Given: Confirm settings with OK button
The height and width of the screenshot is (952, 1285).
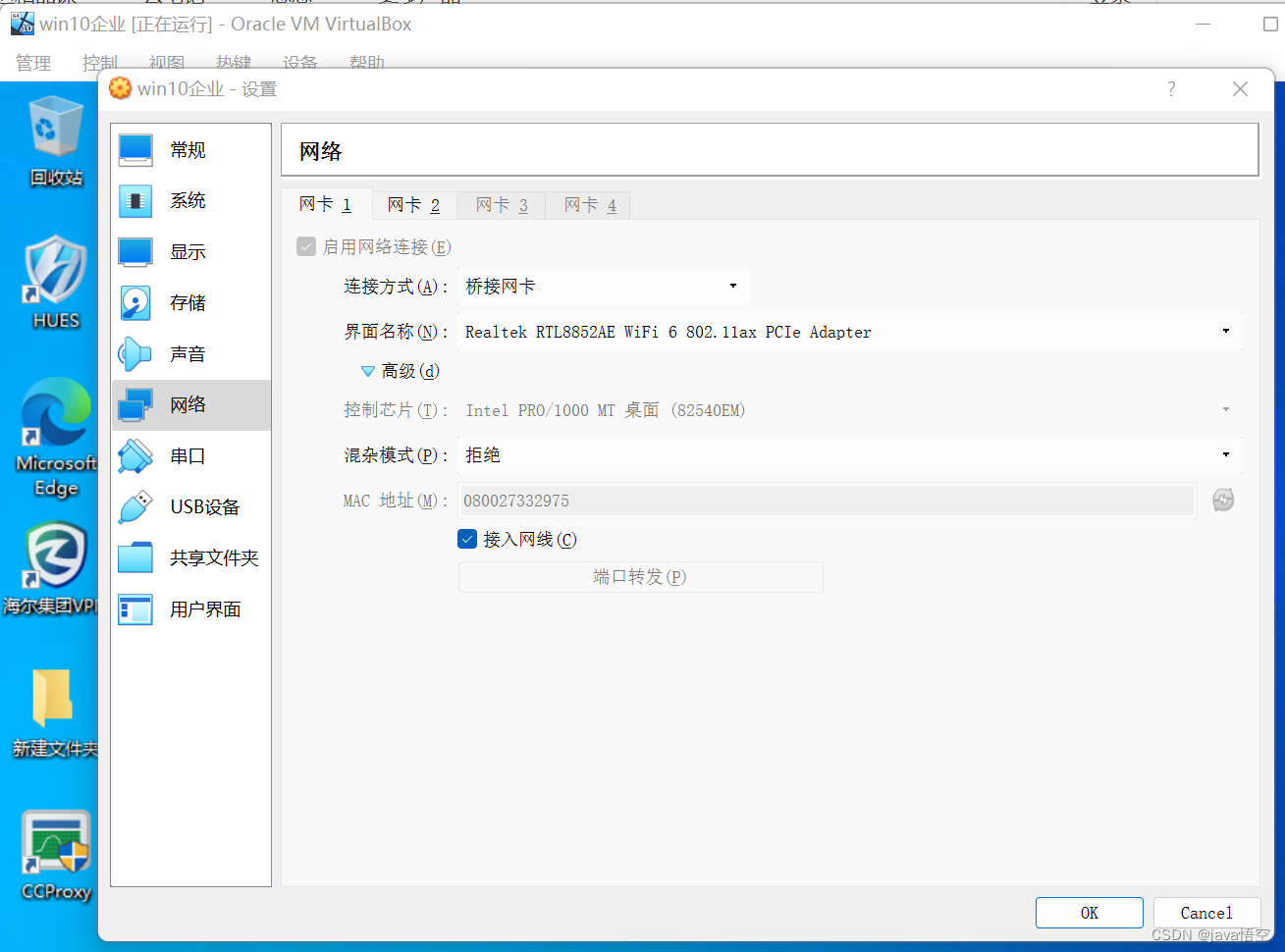Looking at the screenshot, I should click(x=1090, y=913).
